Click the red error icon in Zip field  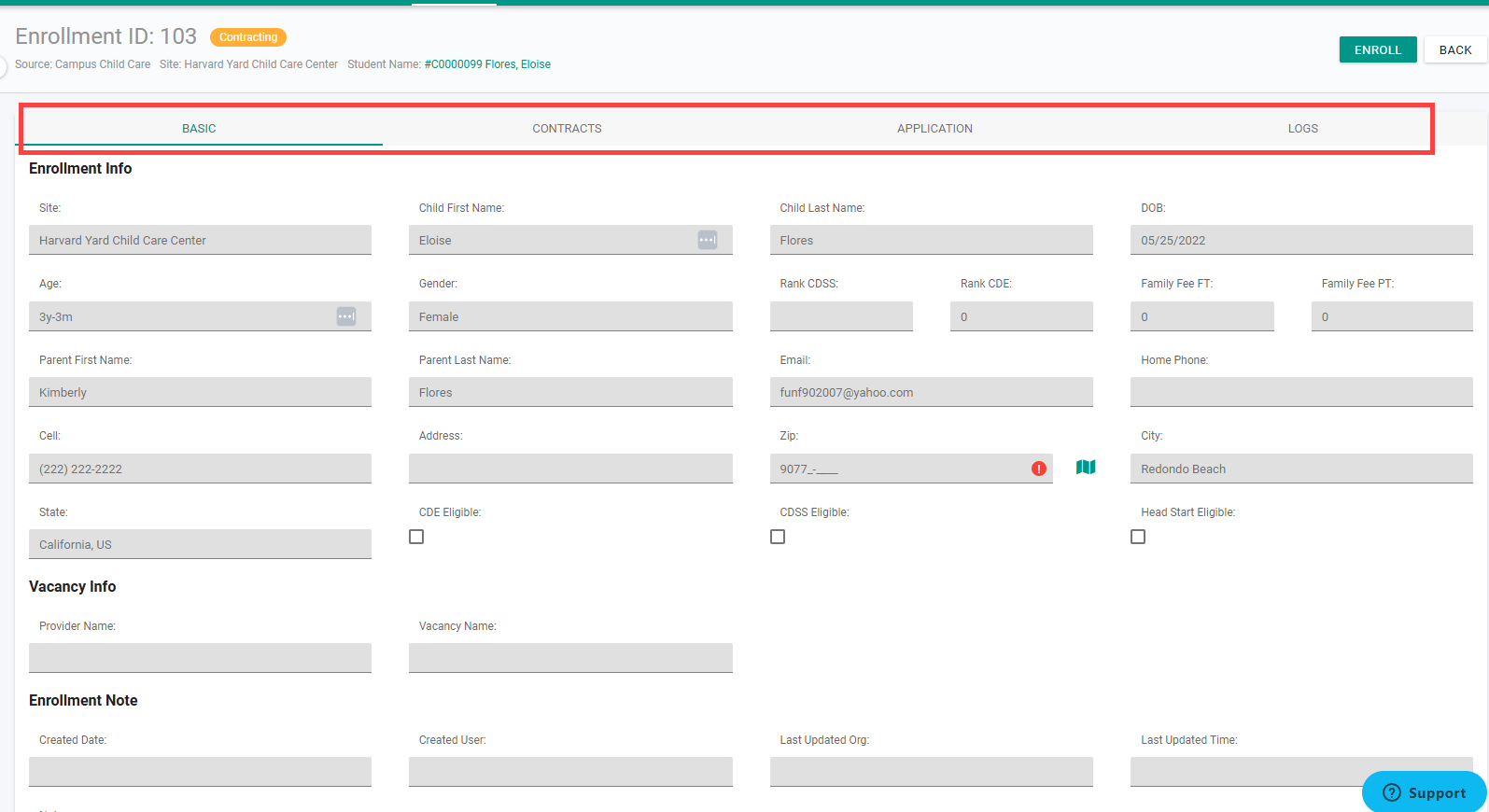pos(1039,469)
